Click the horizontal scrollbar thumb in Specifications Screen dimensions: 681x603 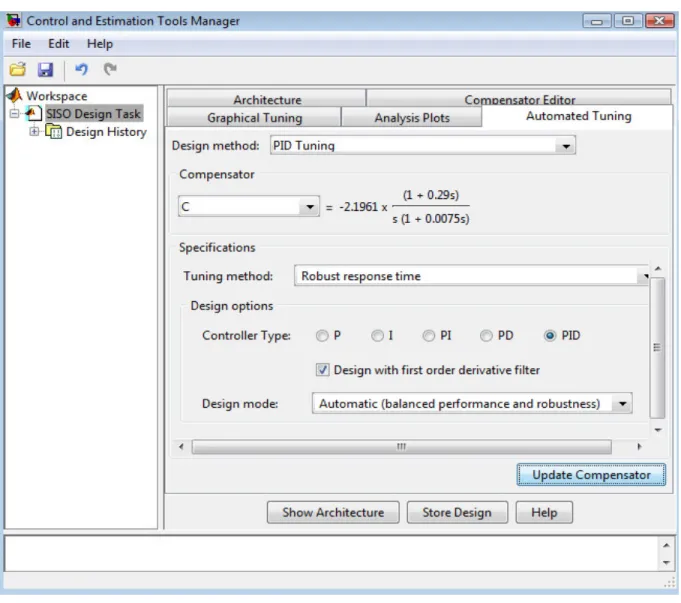402,447
